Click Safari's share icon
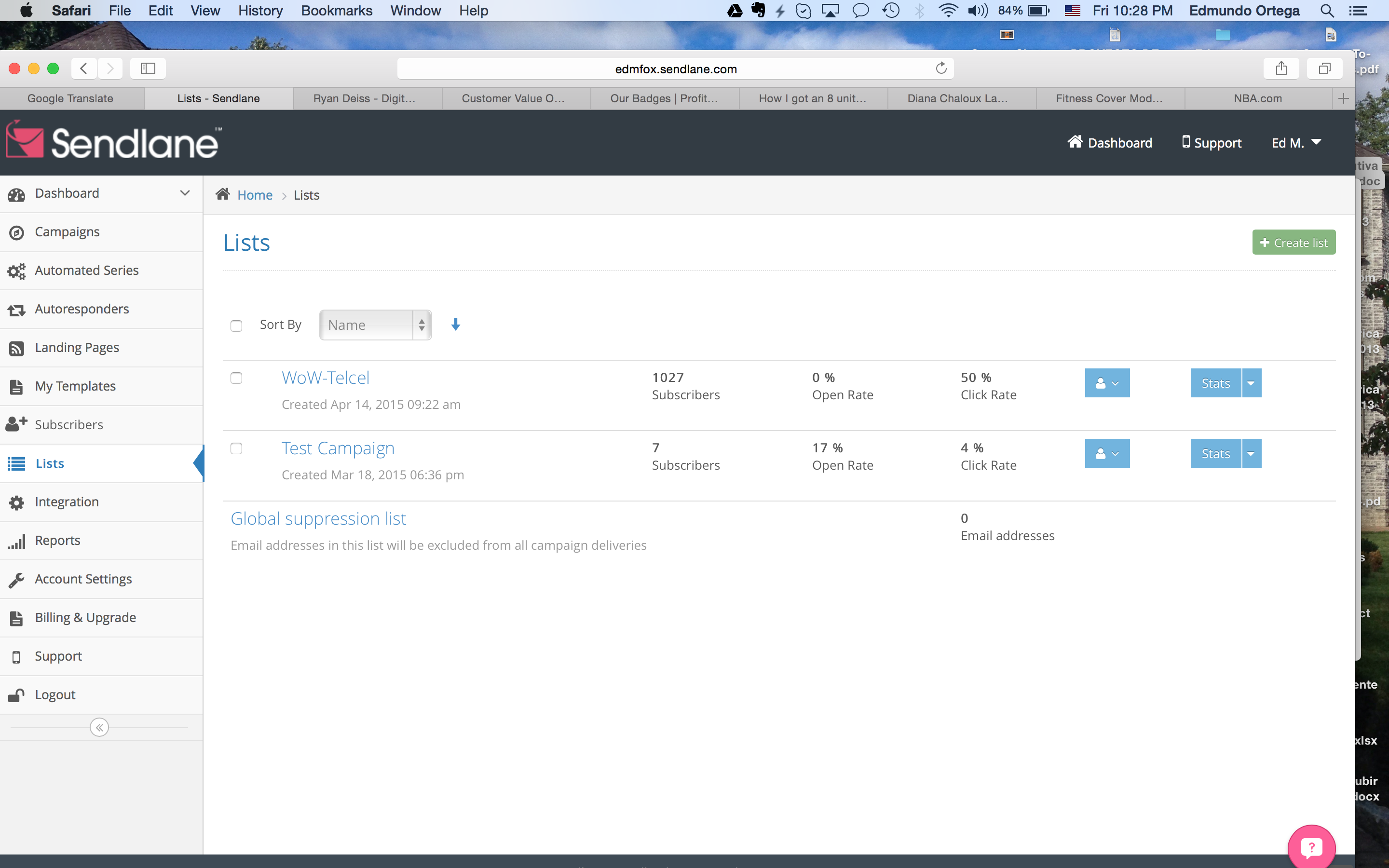Viewport: 1389px width, 868px height. 1281,68
